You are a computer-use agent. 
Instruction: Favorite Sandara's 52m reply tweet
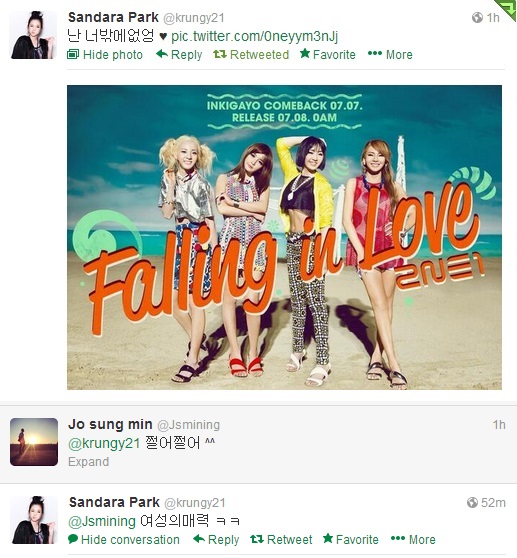click(x=350, y=539)
